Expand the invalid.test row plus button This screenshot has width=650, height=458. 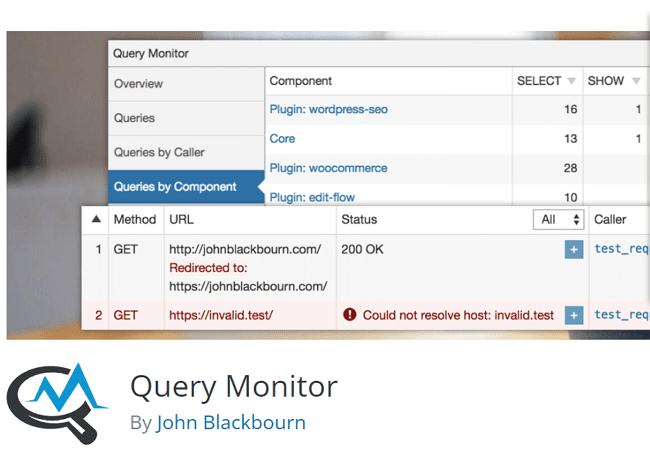pyautogui.click(x=574, y=315)
